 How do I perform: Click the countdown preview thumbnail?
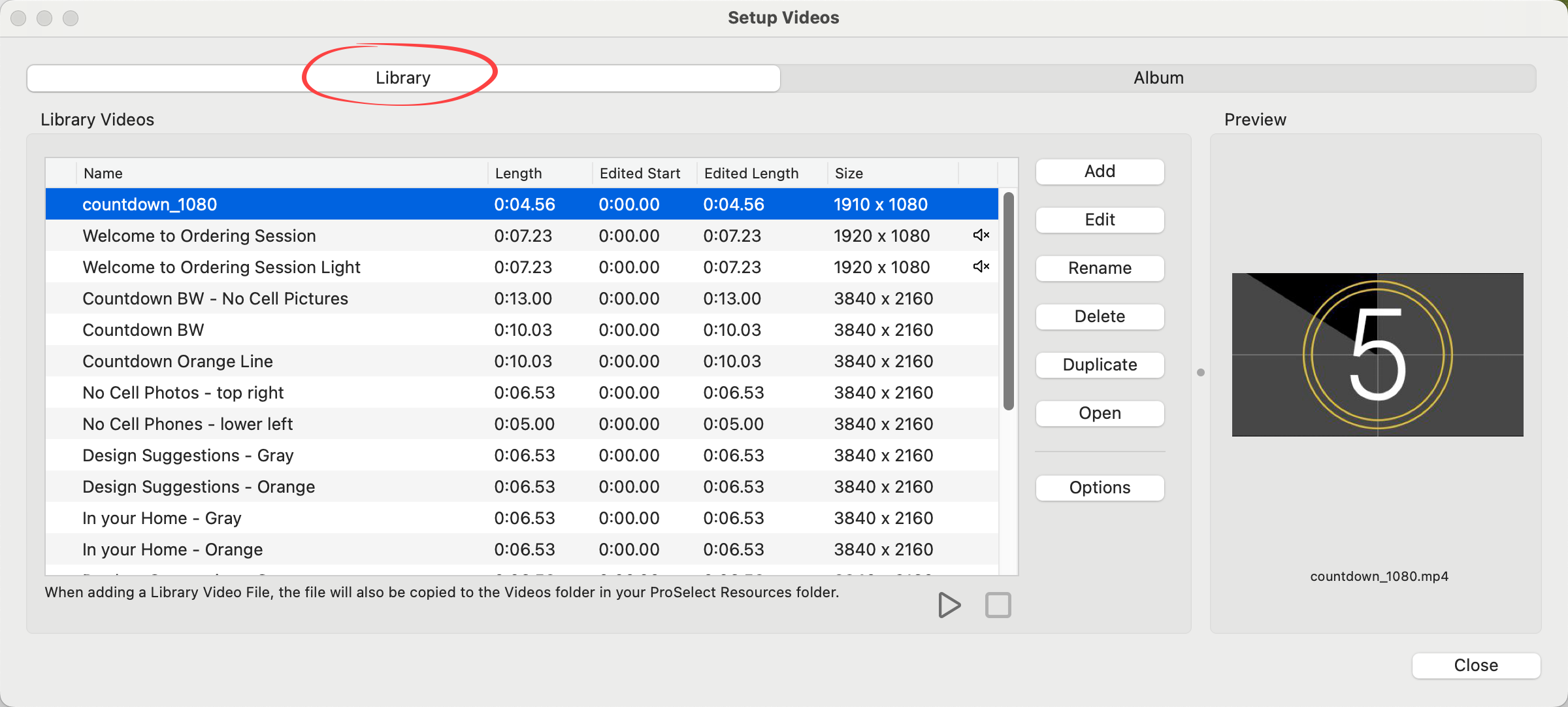click(x=1377, y=354)
